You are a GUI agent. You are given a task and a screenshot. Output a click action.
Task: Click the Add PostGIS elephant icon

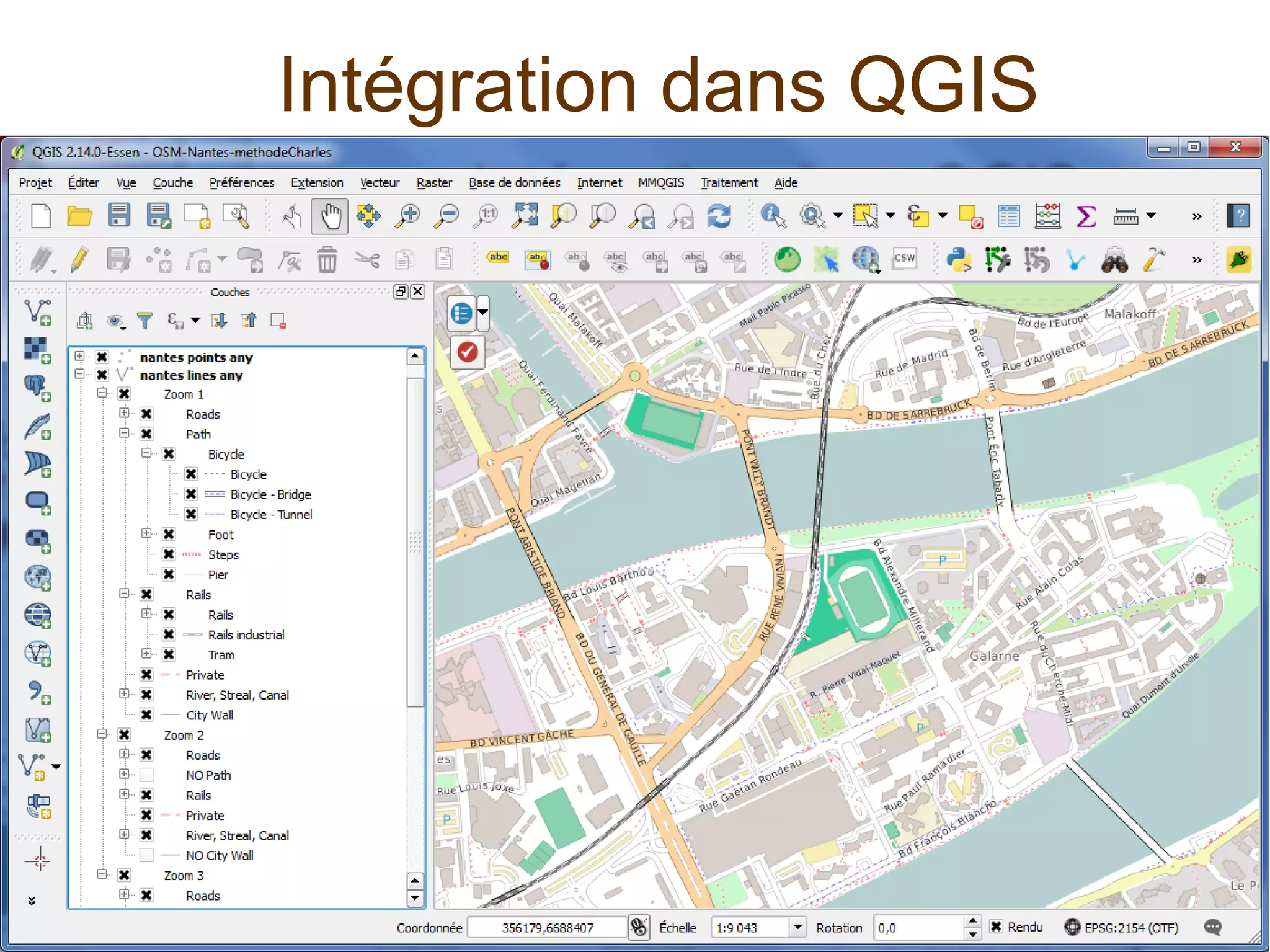(x=38, y=388)
